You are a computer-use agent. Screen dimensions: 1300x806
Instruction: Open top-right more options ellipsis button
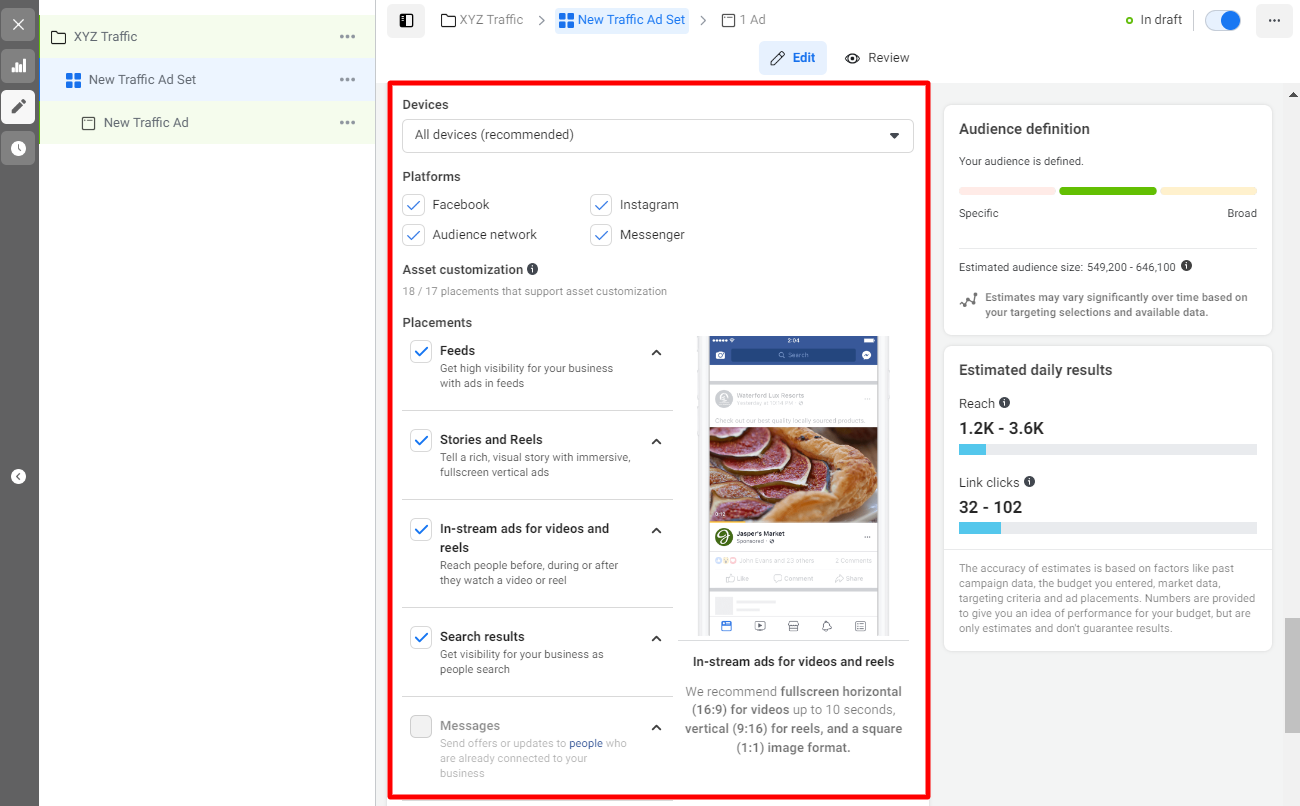coord(1274,20)
